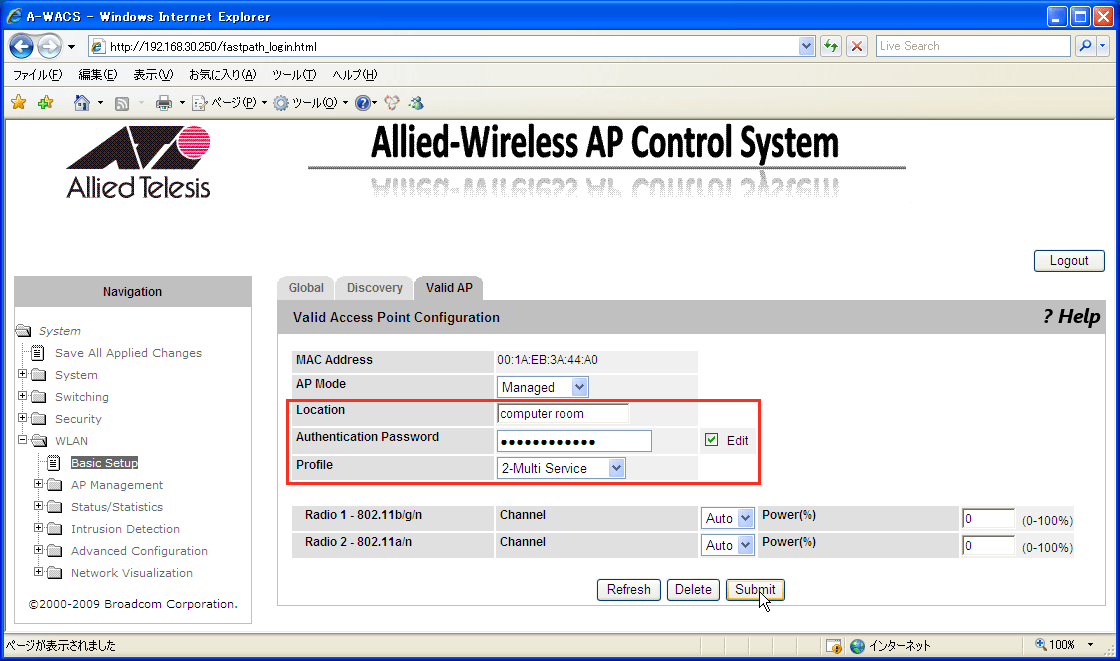Expand the Security folder

click(x=23, y=418)
